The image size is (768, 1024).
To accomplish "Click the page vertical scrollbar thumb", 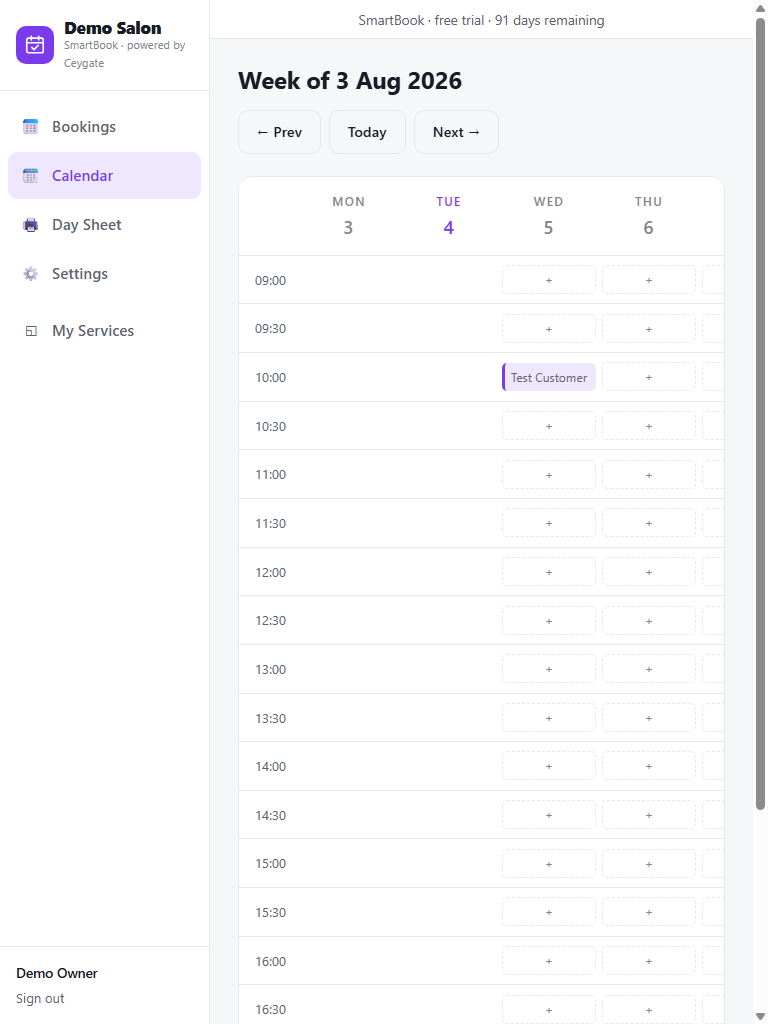I will (760, 414).
